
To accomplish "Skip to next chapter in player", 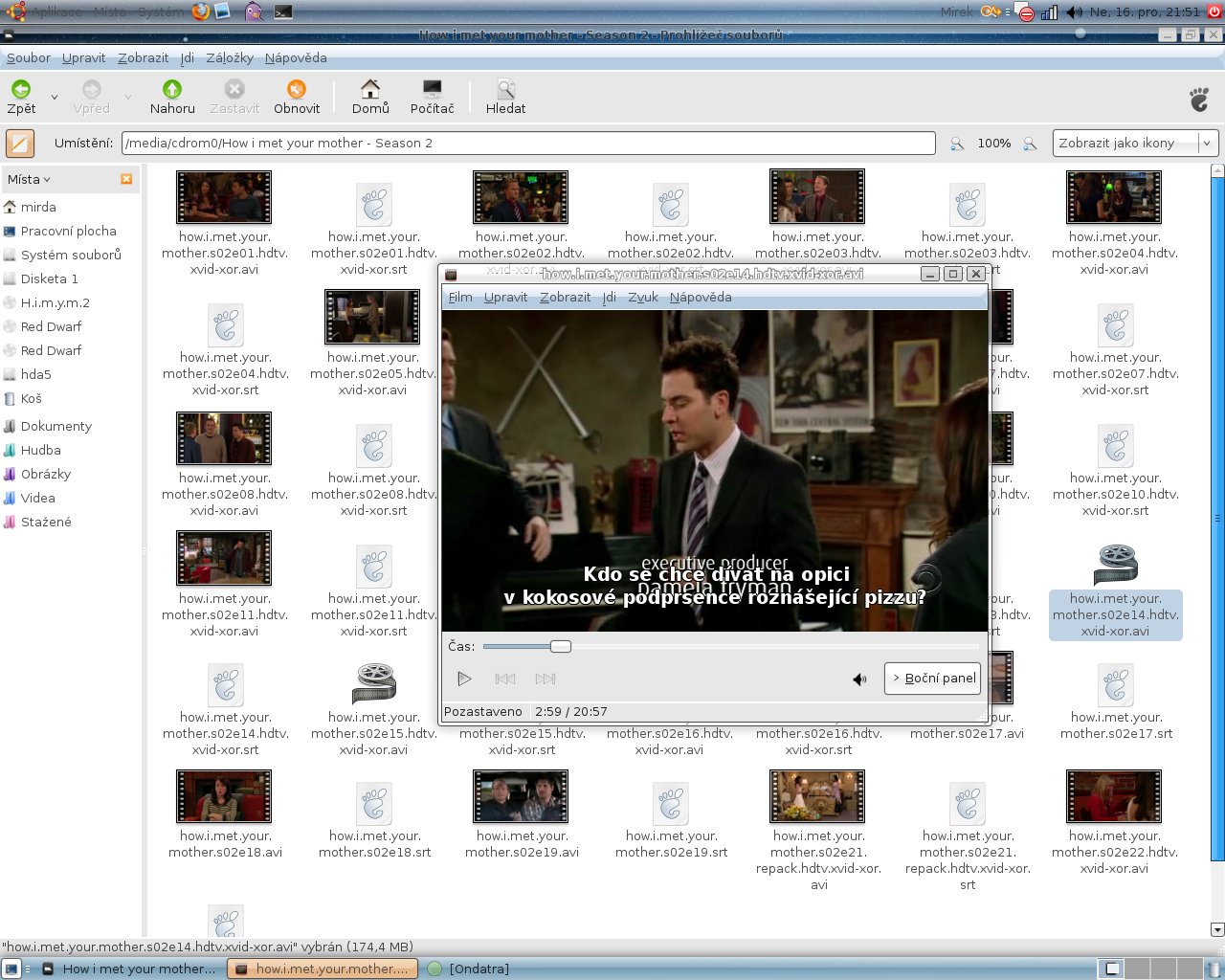I will point(546,679).
